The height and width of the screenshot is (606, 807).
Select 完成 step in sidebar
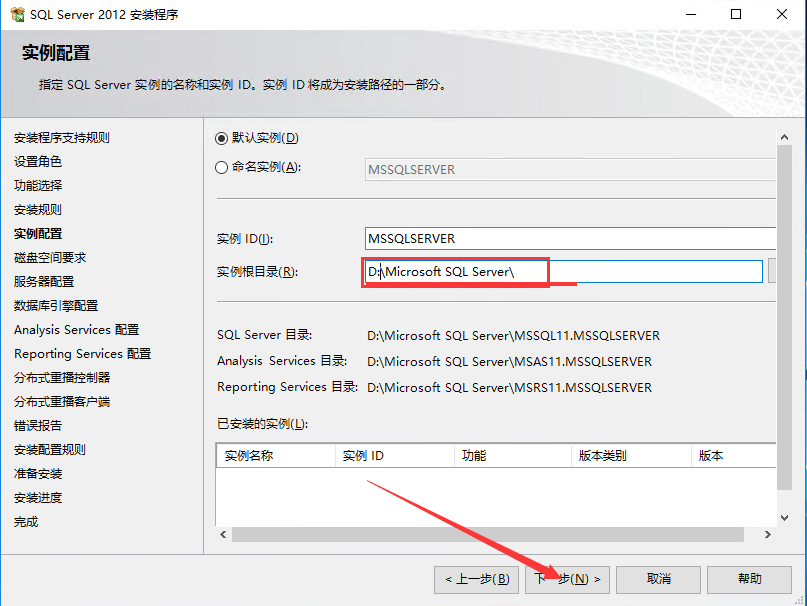(26, 522)
